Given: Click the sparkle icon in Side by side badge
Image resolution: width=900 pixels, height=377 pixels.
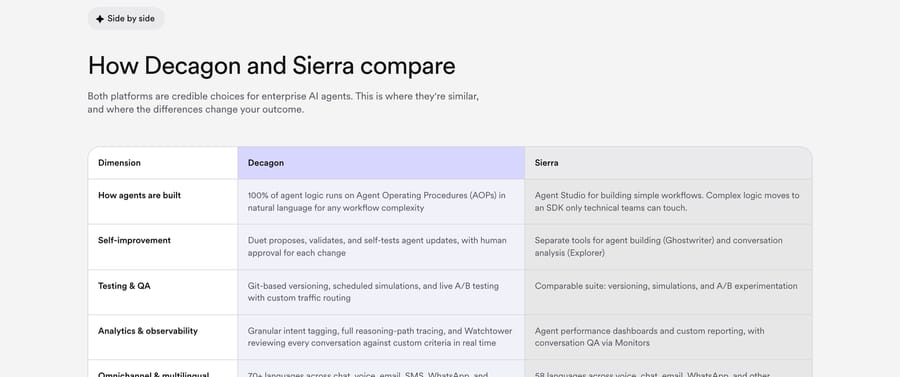Looking at the screenshot, I should tap(100, 19).
